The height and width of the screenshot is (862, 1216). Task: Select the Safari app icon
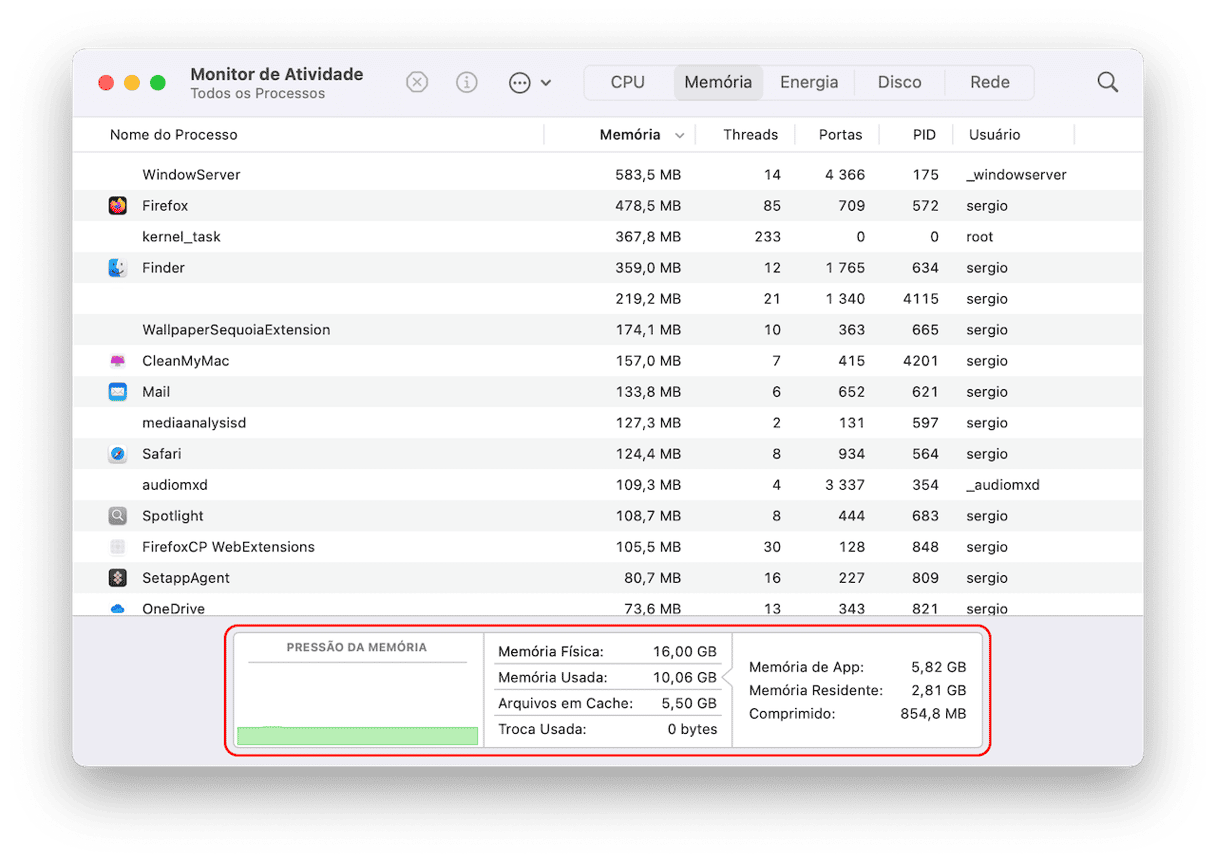118,454
